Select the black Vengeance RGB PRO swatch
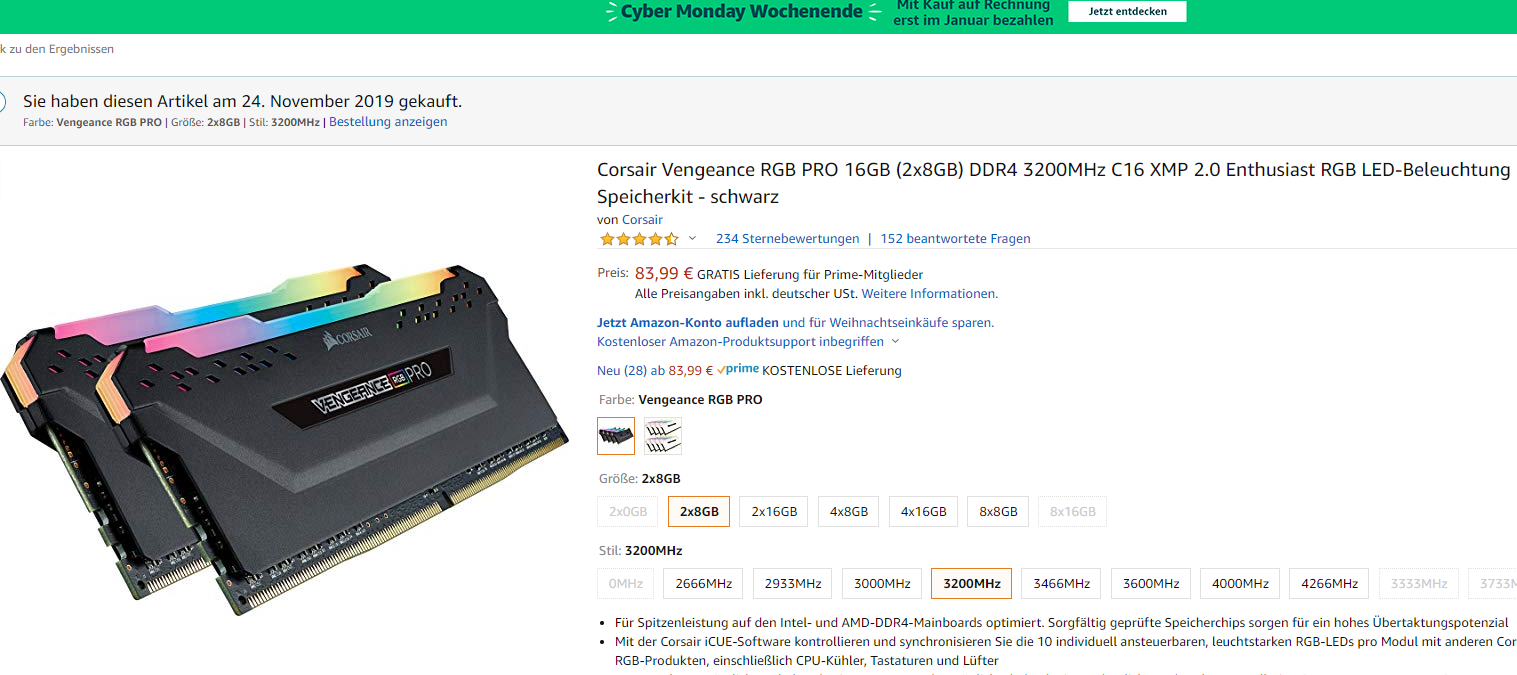The width and height of the screenshot is (1517, 675). click(616, 436)
